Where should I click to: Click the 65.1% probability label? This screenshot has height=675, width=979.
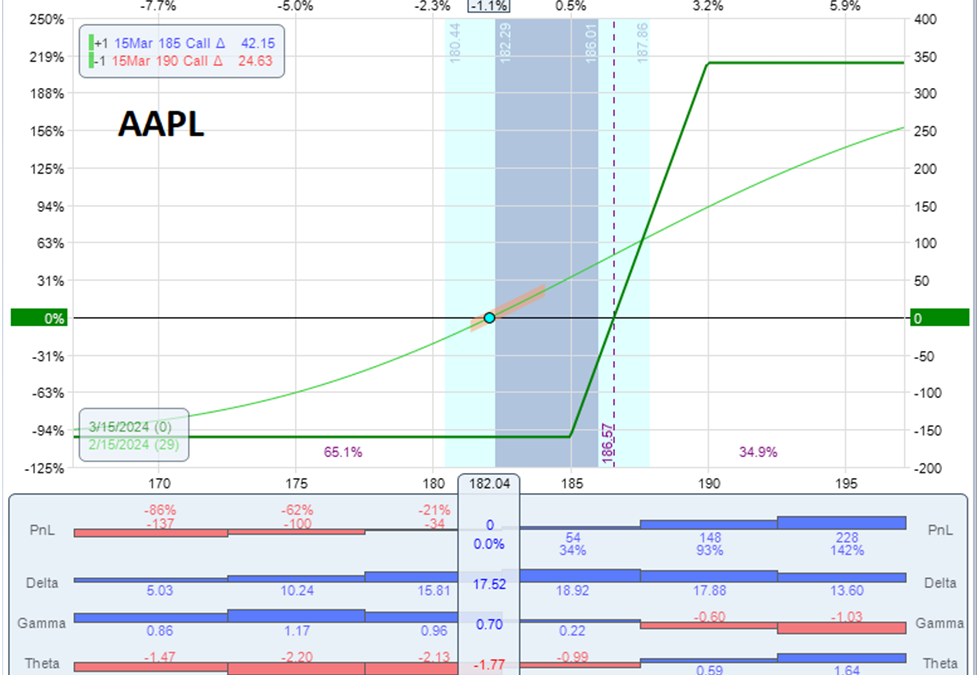[x=343, y=452]
